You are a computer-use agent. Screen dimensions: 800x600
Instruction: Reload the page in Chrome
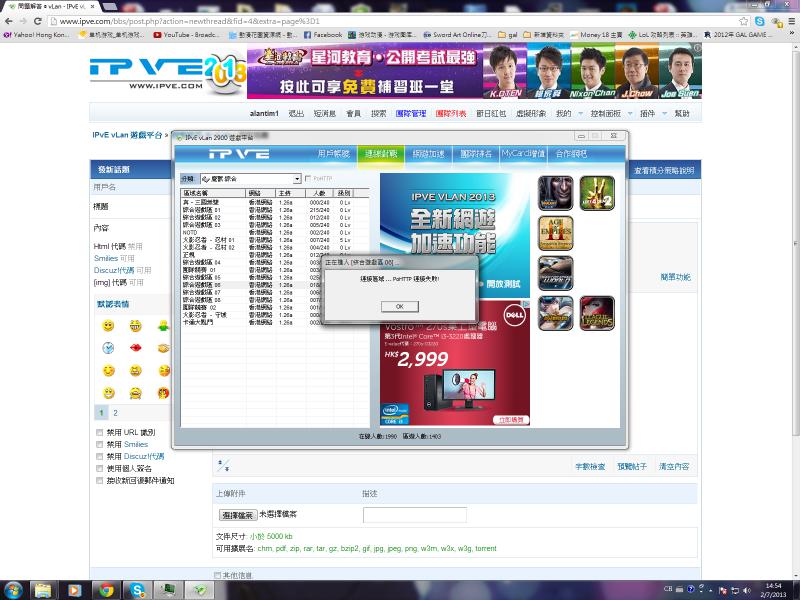[x=37, y=21]
